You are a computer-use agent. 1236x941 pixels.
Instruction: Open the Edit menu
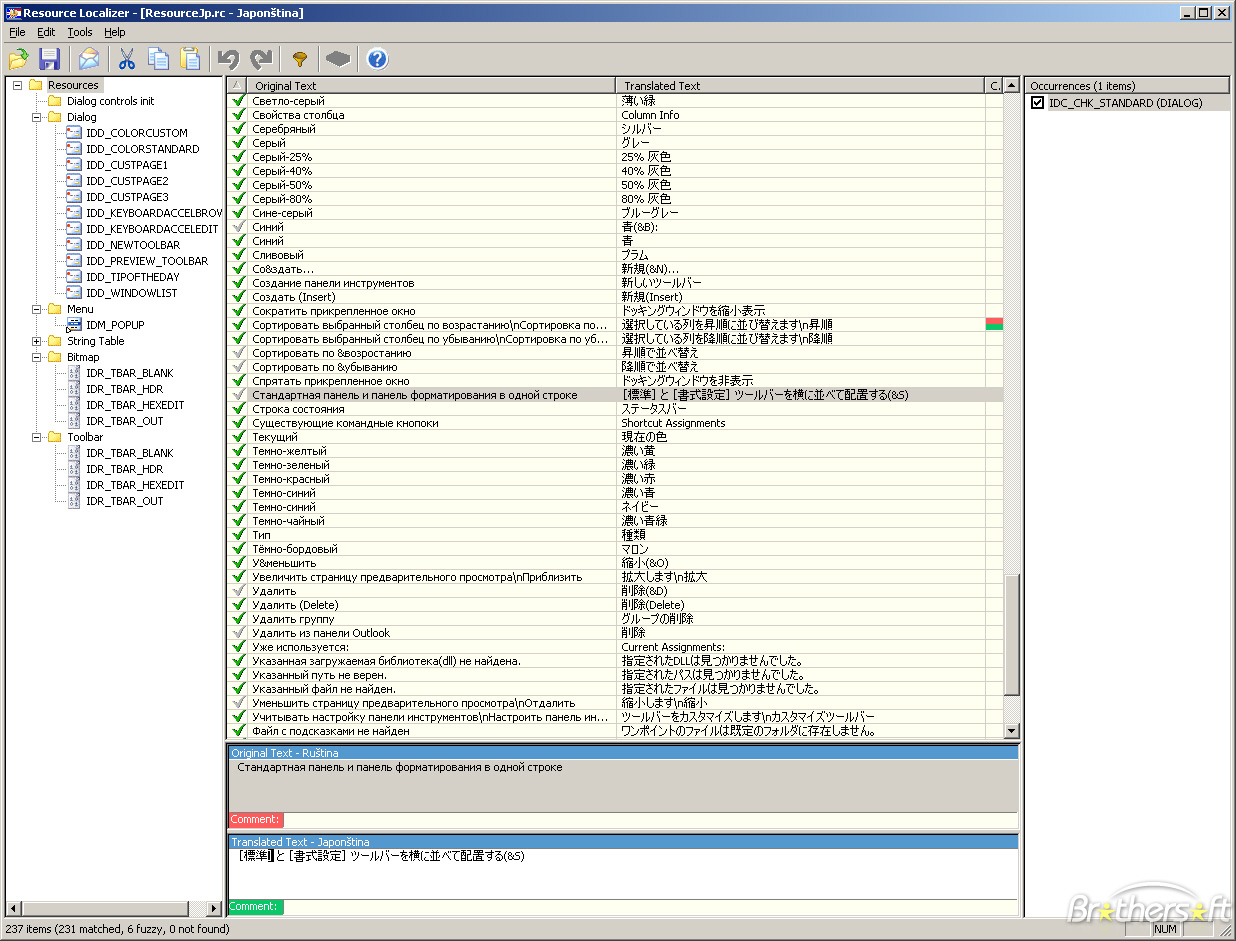[46, 32]
